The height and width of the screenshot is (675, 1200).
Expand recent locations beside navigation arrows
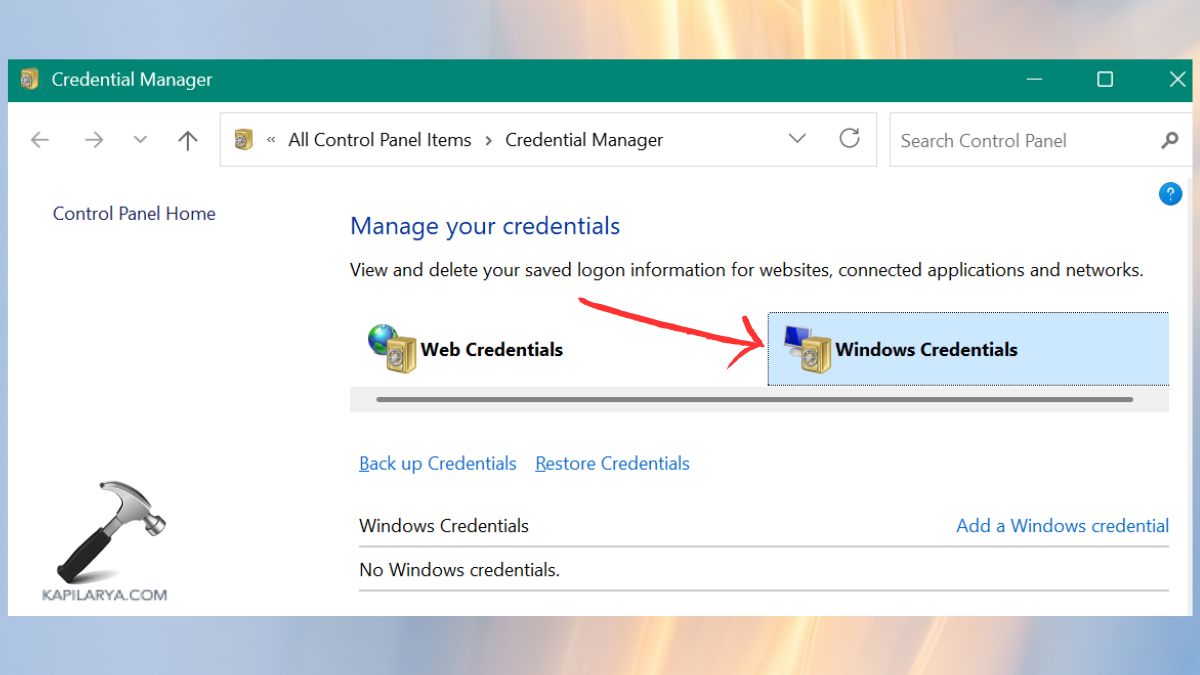click(x=140, y=140)
